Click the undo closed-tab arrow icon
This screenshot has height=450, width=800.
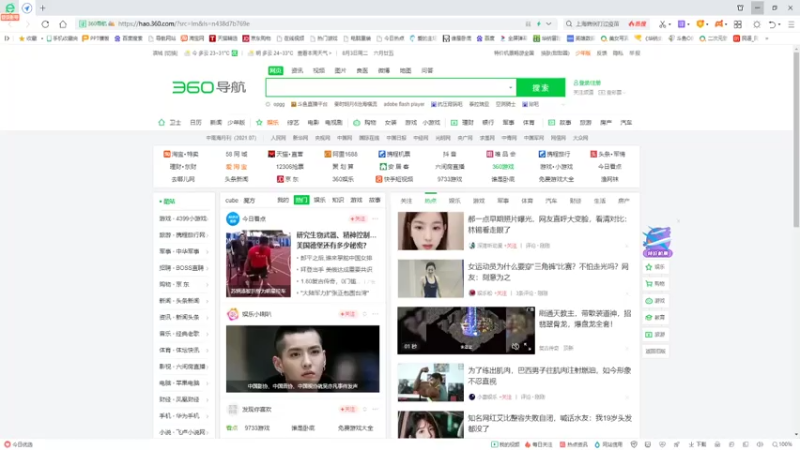click(x=772, y=24)
